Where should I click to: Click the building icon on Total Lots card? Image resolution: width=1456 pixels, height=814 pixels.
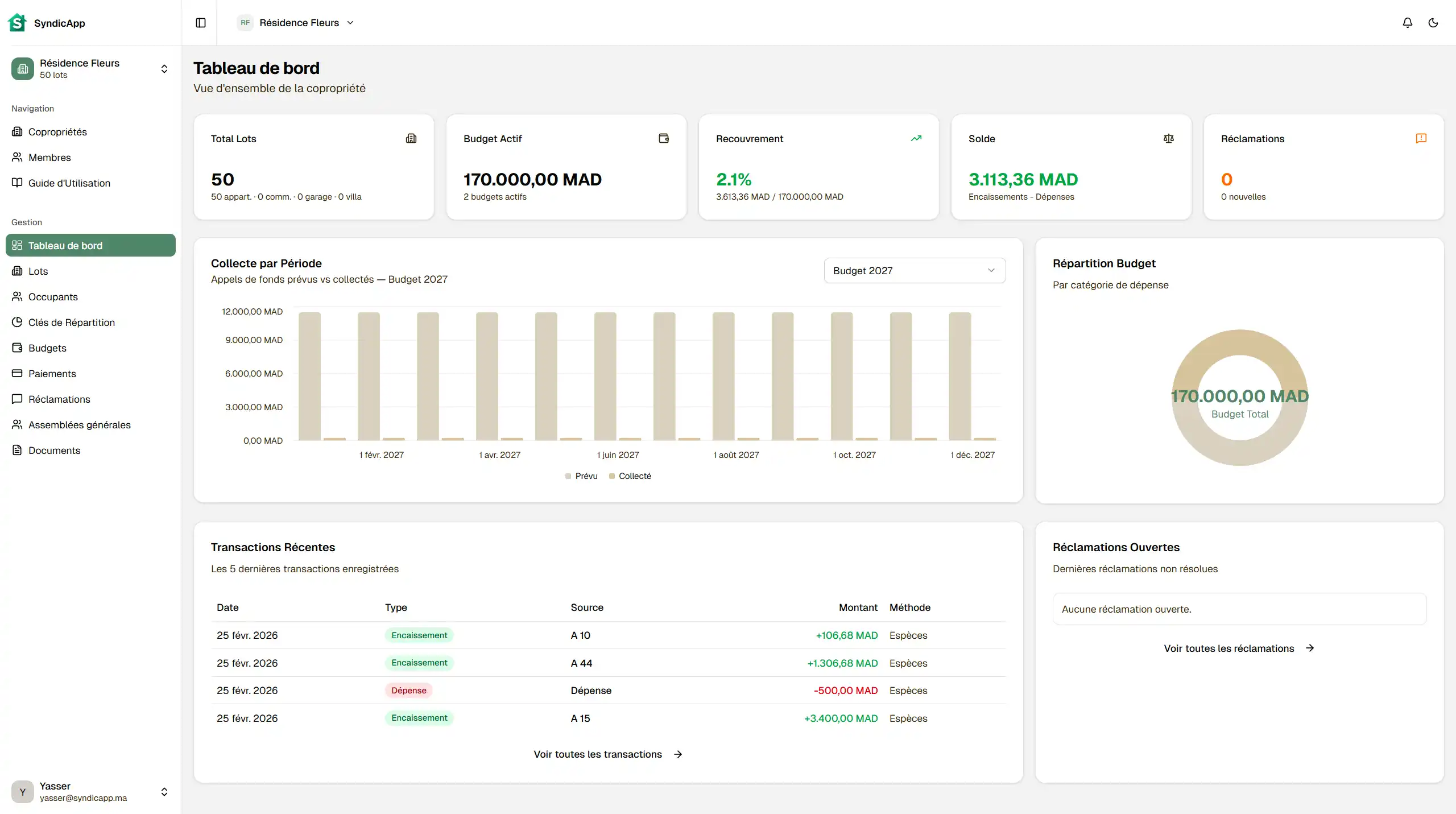pyautogui.click(x=411, y=138)
